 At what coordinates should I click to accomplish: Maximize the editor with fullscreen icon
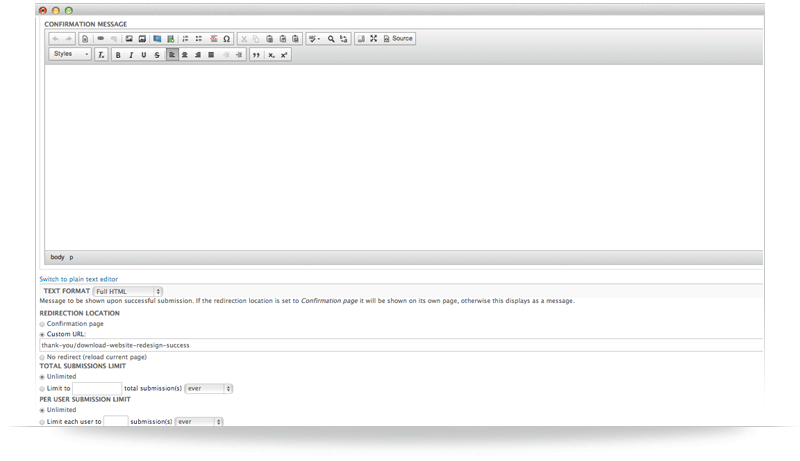[374, 39]
